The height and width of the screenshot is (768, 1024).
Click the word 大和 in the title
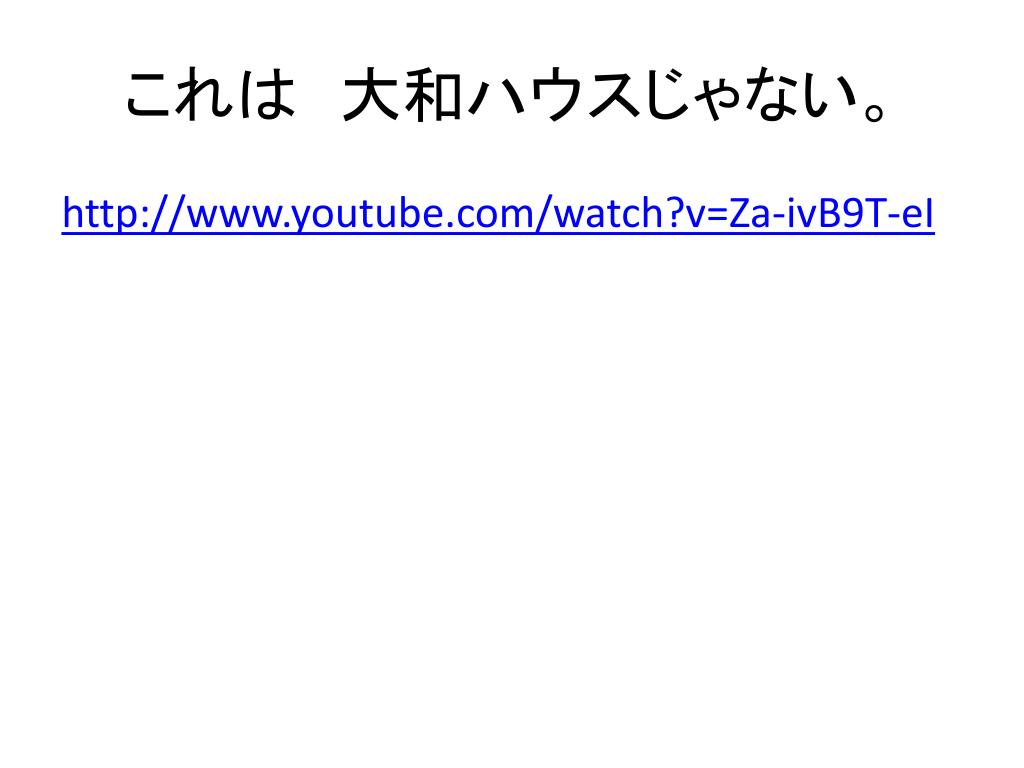(403, 96)
